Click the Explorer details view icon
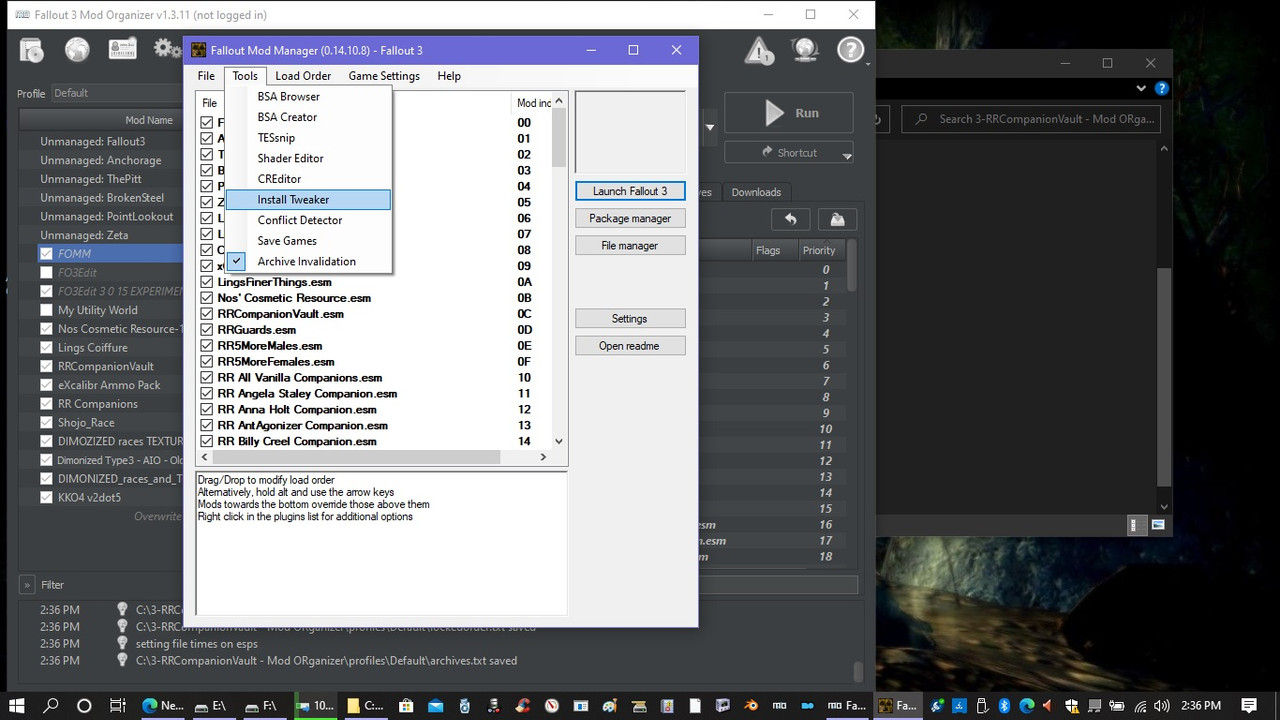 [1138, 524]
